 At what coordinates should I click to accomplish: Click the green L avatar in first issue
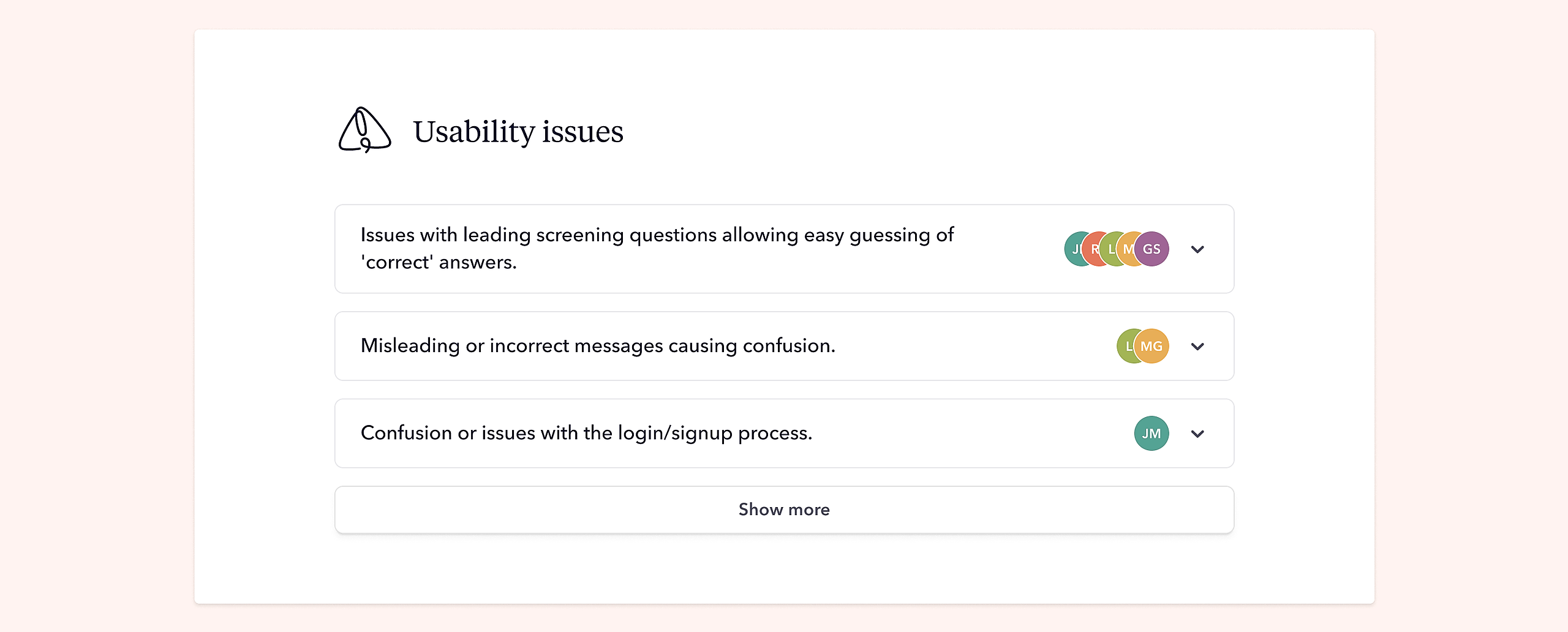coord(1109,249)
